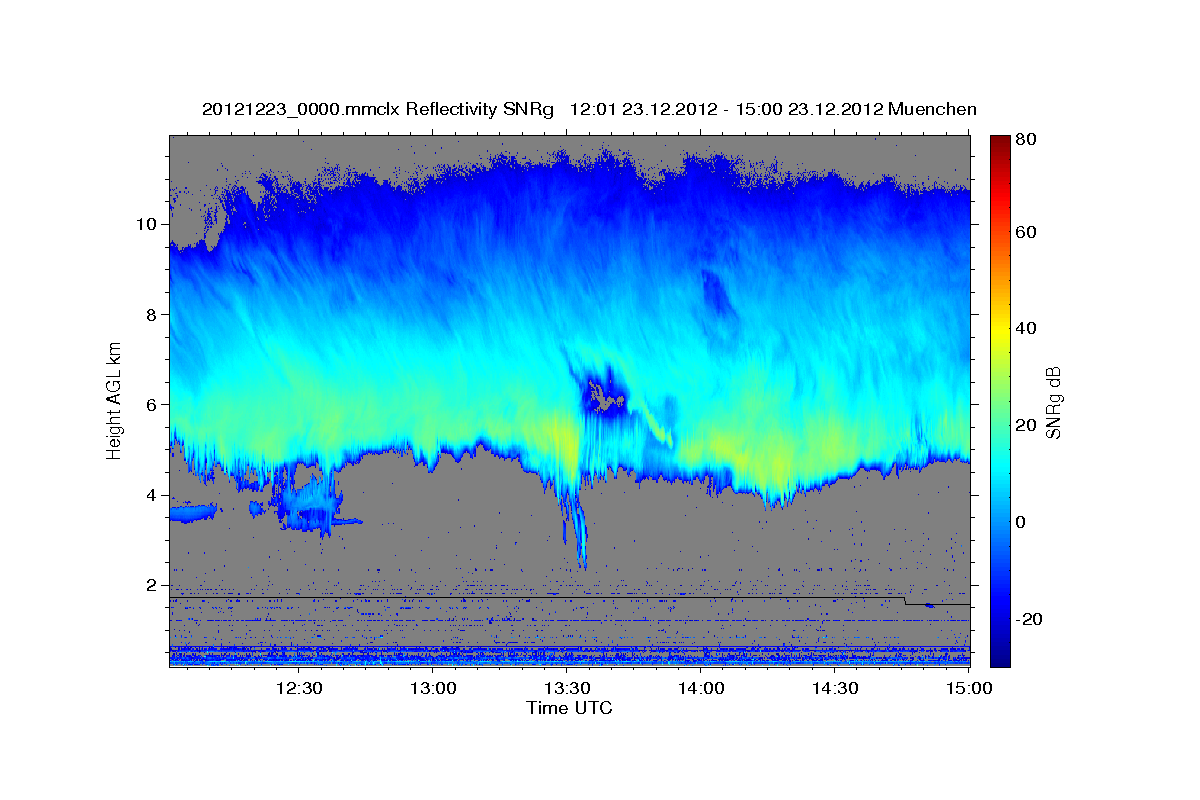Screen dimensions: 1200x800
Task: Click the dark red top of colorbar
Action: [x=1000, y=145]
